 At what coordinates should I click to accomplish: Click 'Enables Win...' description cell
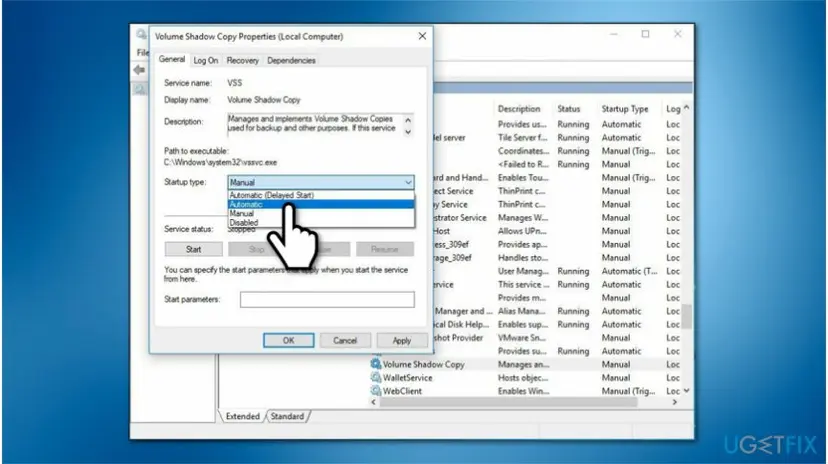[523, 391]
